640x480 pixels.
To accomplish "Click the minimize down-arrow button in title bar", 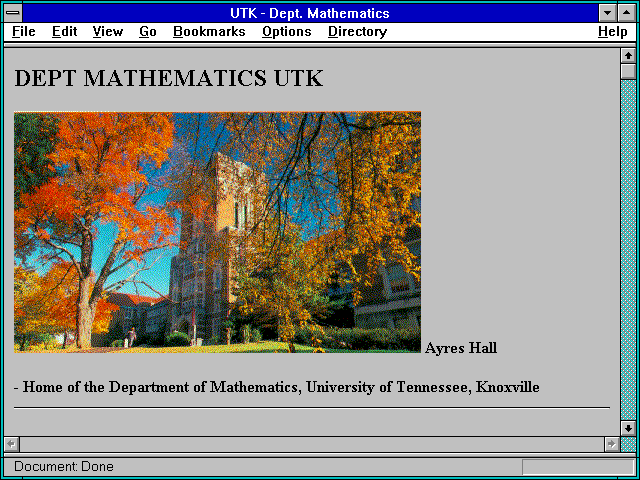I will point(608,13).
